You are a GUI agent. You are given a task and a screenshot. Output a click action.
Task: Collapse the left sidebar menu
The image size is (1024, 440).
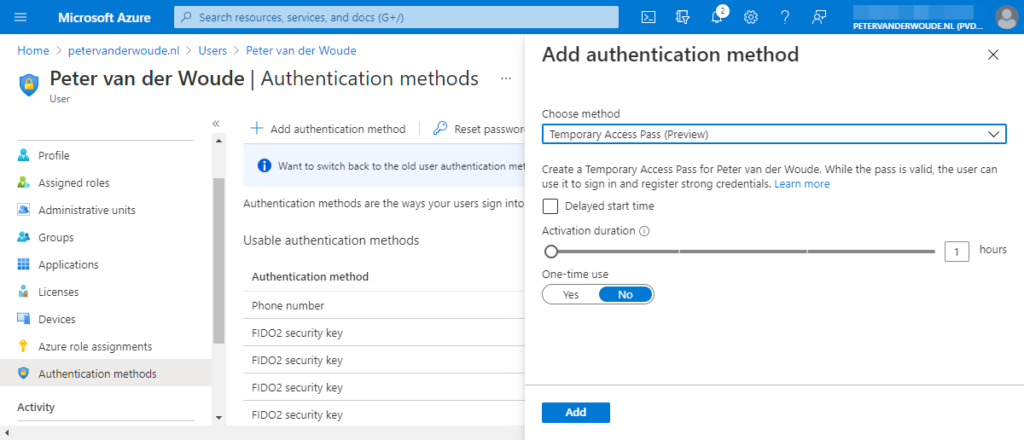(215, 123)
